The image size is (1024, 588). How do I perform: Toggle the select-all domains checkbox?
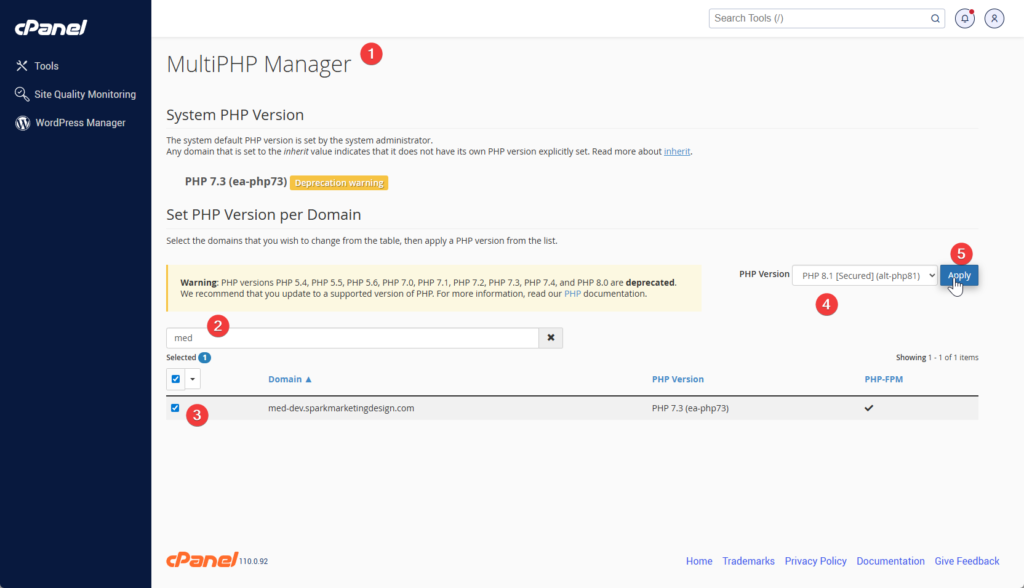[x=176, y=379]
